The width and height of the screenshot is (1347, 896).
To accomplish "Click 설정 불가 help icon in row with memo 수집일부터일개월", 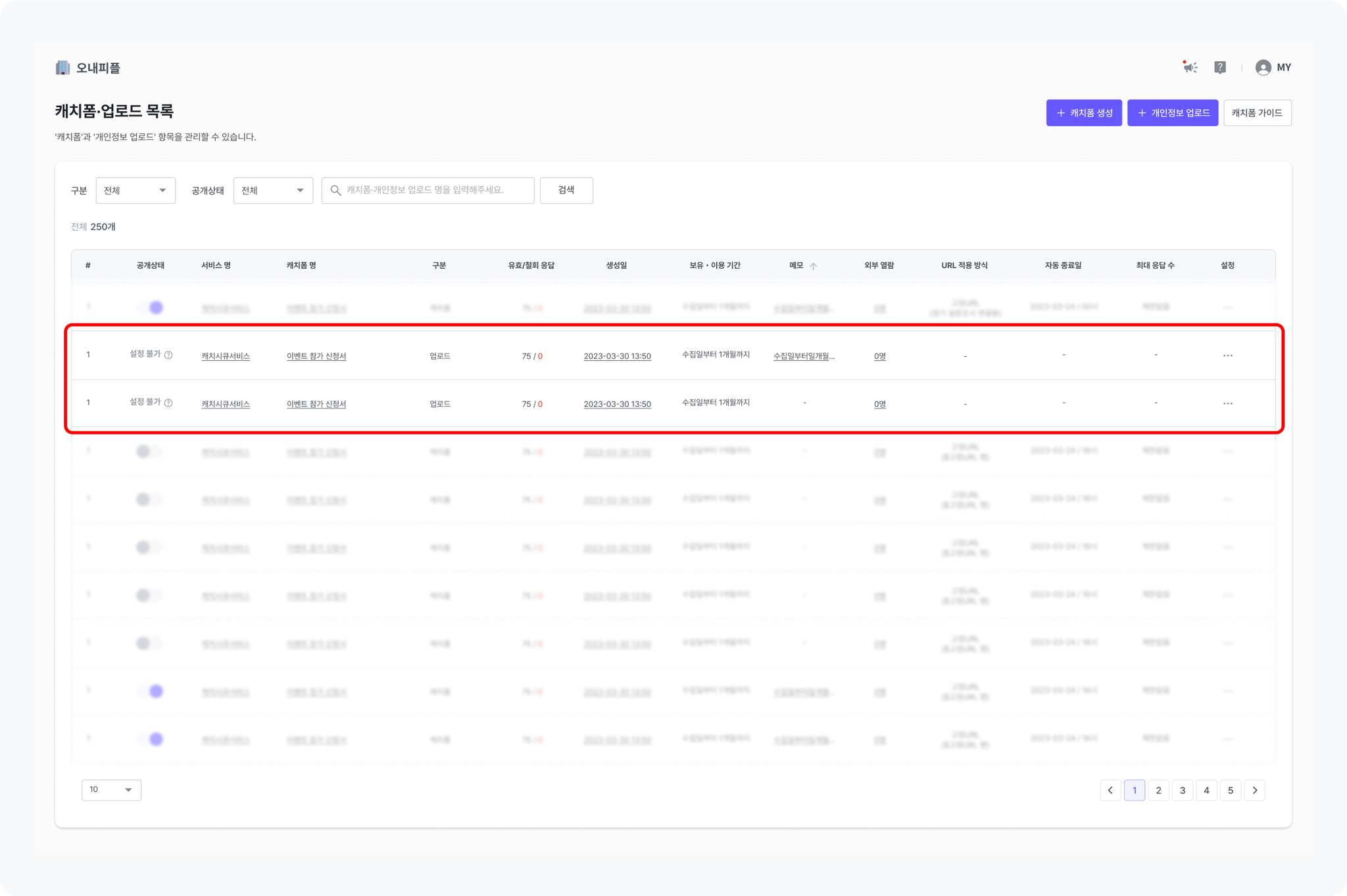I will coord(168,355).
